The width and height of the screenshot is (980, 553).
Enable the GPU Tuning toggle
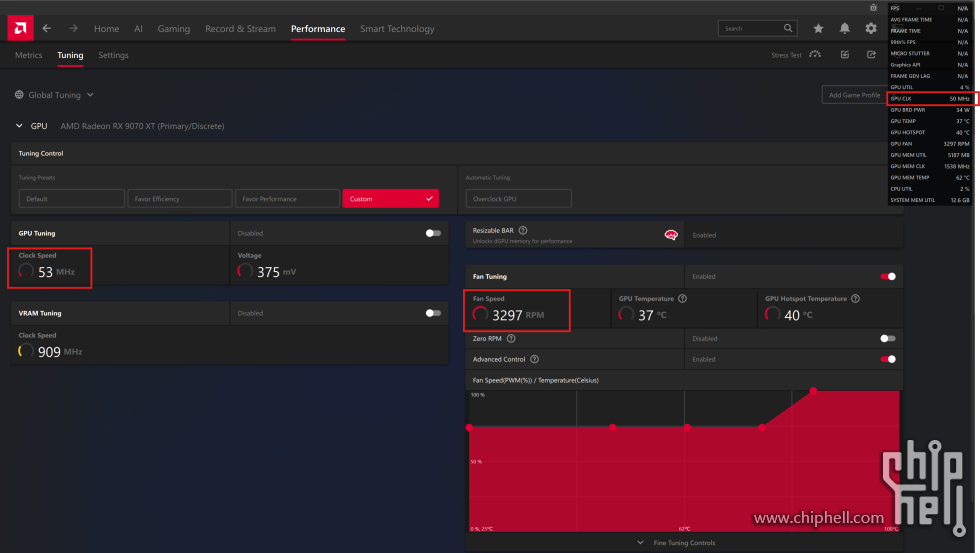(433, 233)
